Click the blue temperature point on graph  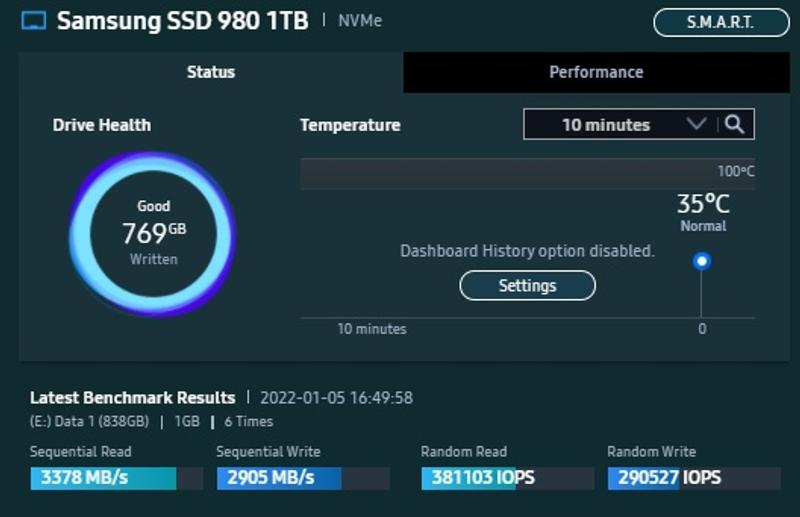[x=702, y=261]
